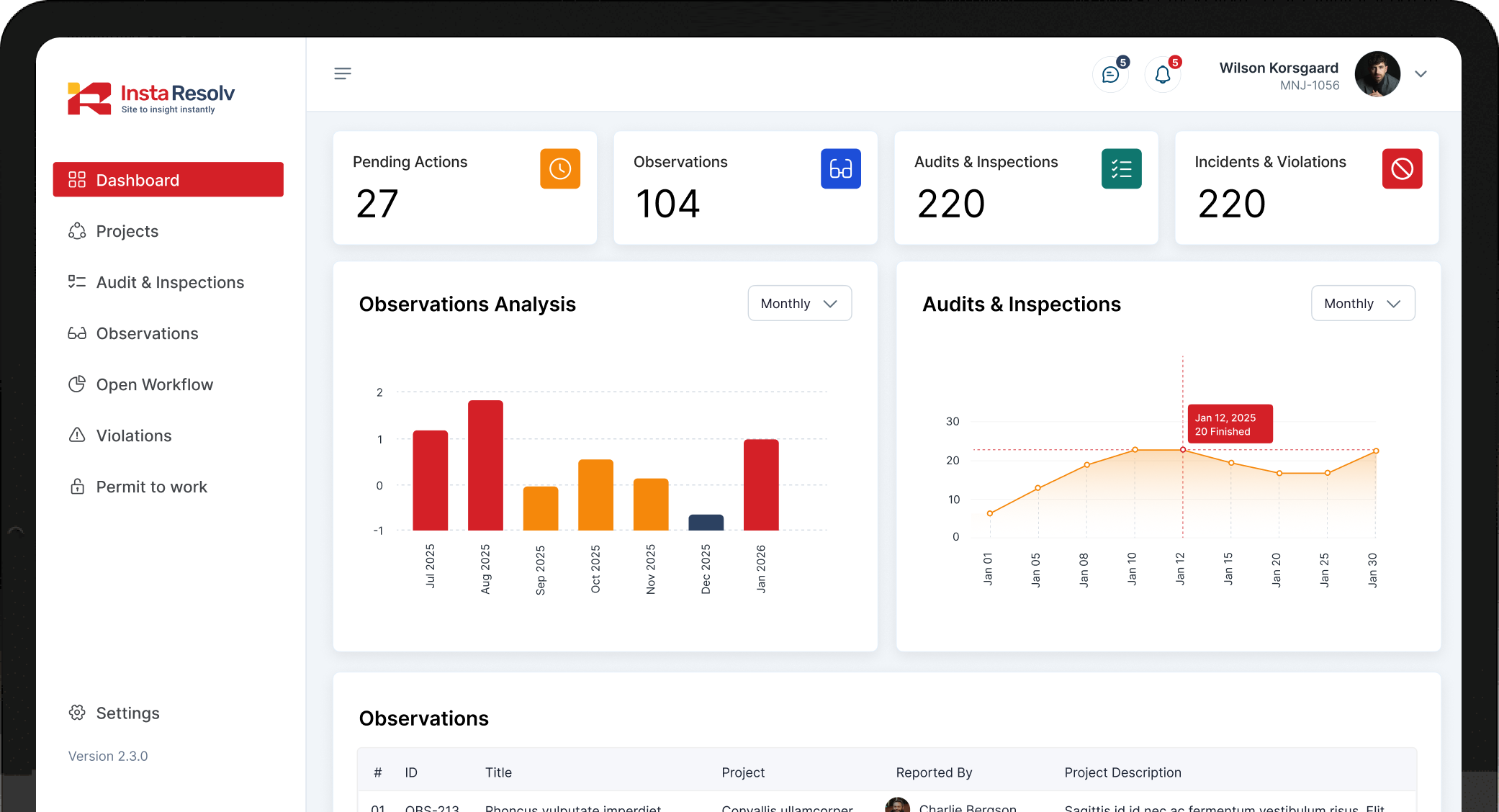Open the notifications bell icon
Screen dimensions: 1499x812
1162,74
